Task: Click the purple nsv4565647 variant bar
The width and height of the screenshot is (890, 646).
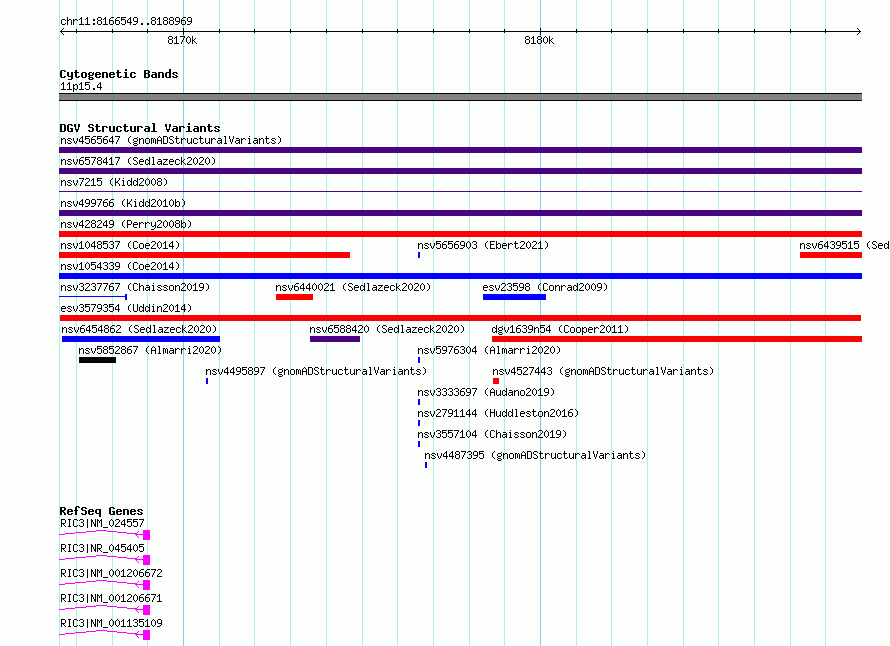Action: coord(460,150)
